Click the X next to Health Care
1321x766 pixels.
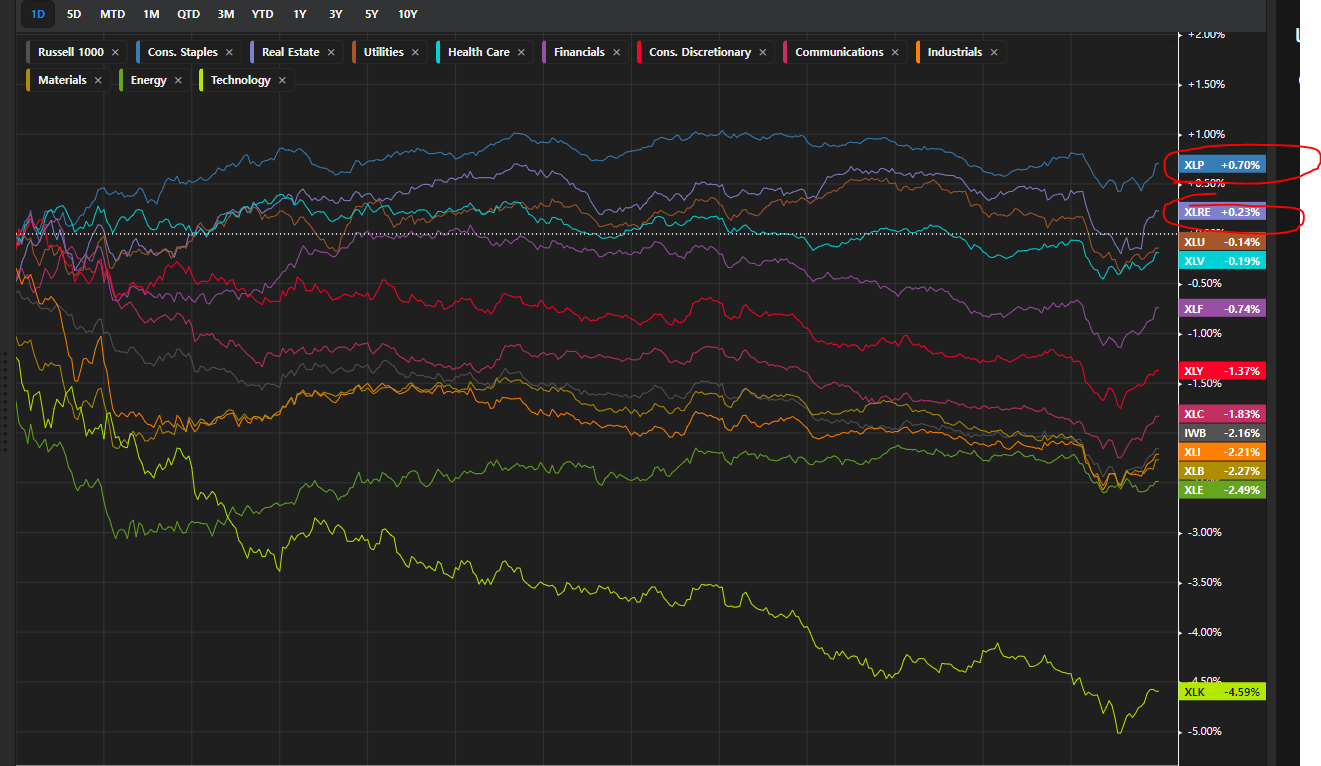point(521,52)
